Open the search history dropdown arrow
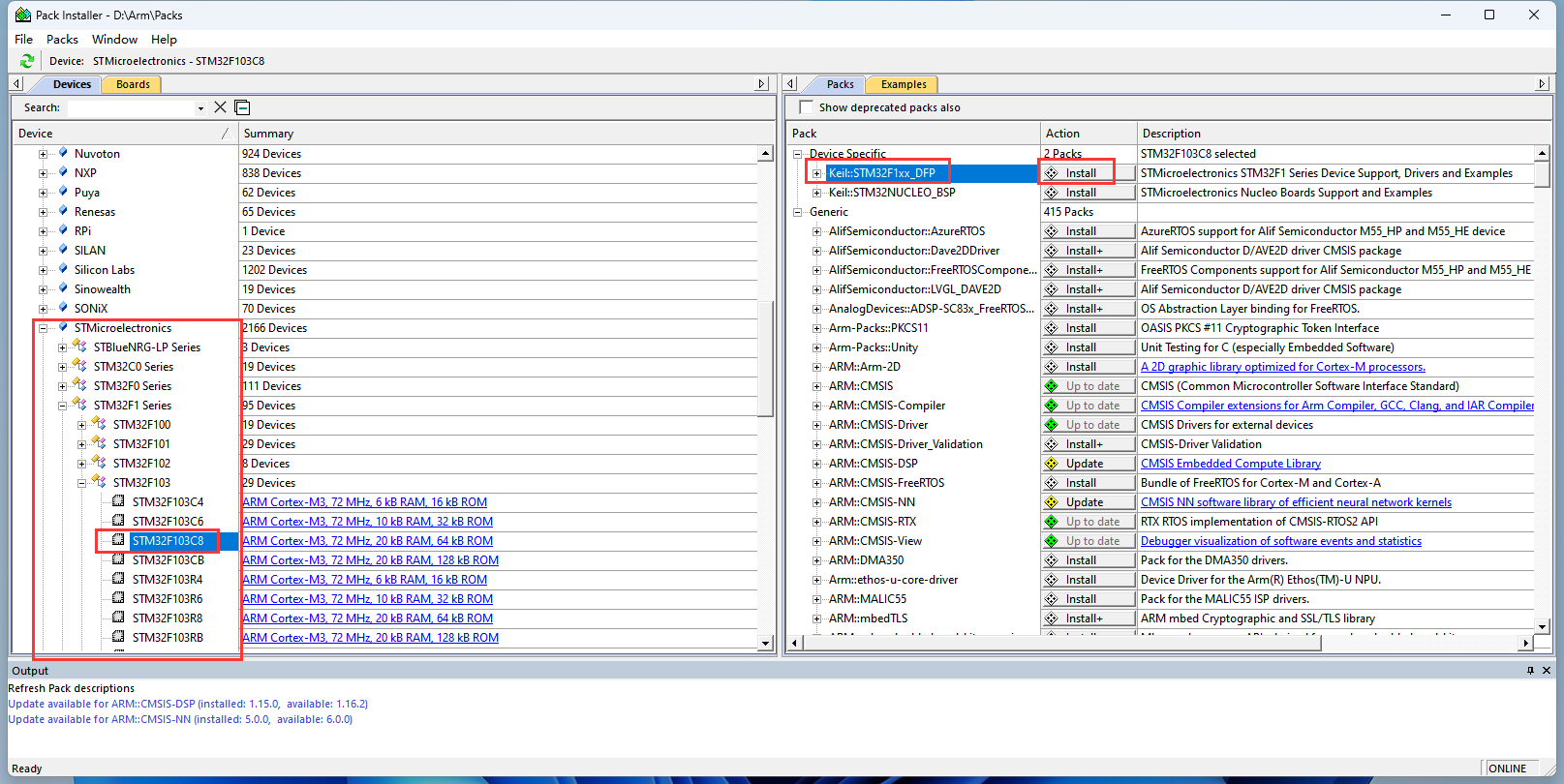The width and height of the screenshot is (1564, 784). tap(200, 108)
